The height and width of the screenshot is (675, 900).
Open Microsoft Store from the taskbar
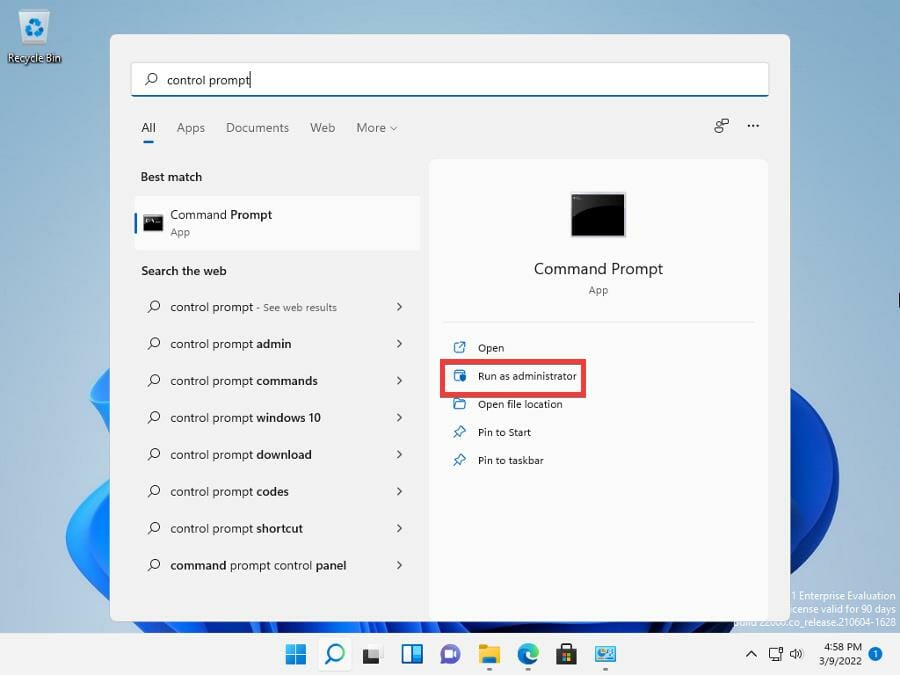tap(566, 654)
